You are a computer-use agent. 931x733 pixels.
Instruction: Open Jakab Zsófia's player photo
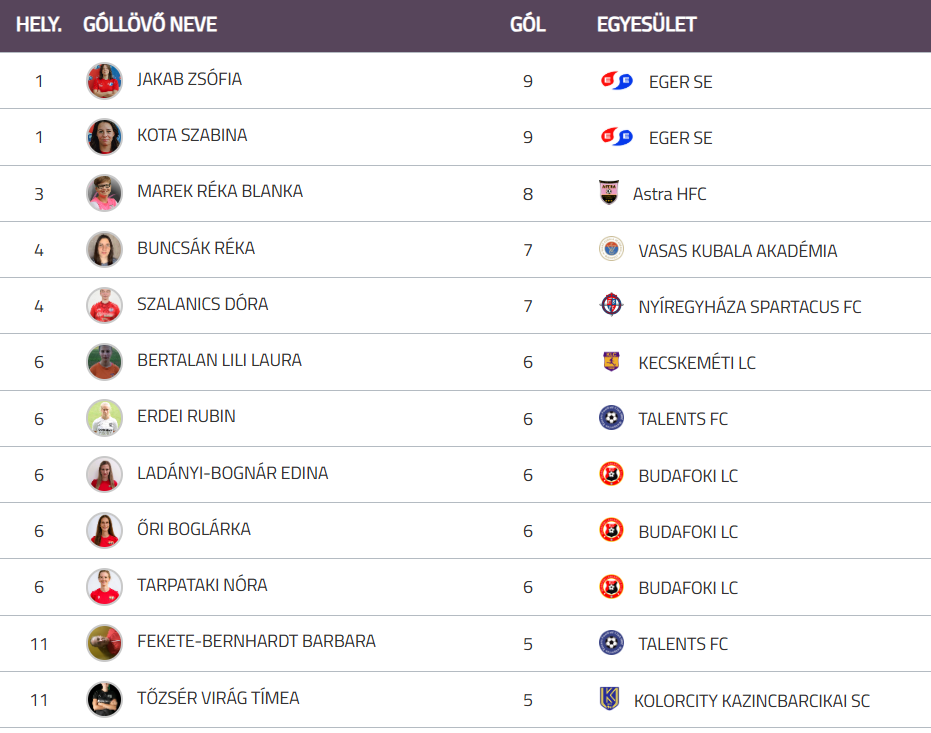tap(104, 81)
